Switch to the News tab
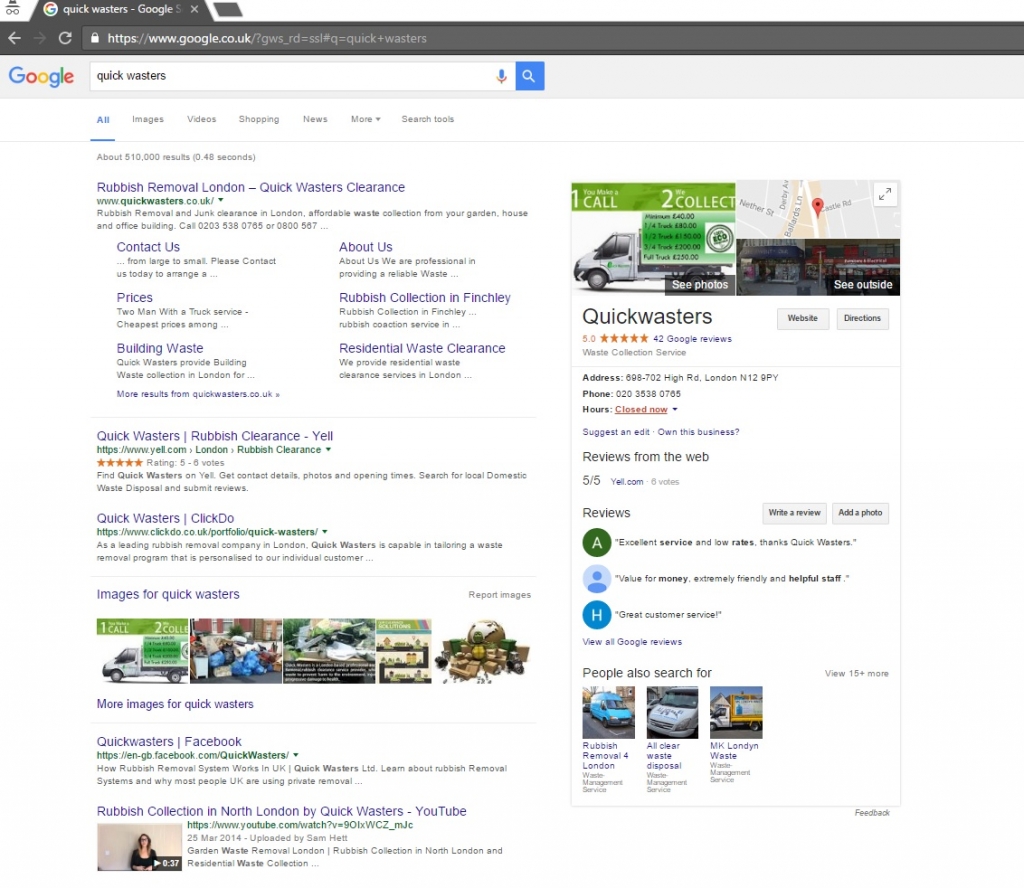Screen dimensions: 1024x888 pyautogui.click(x=315, y=119)
